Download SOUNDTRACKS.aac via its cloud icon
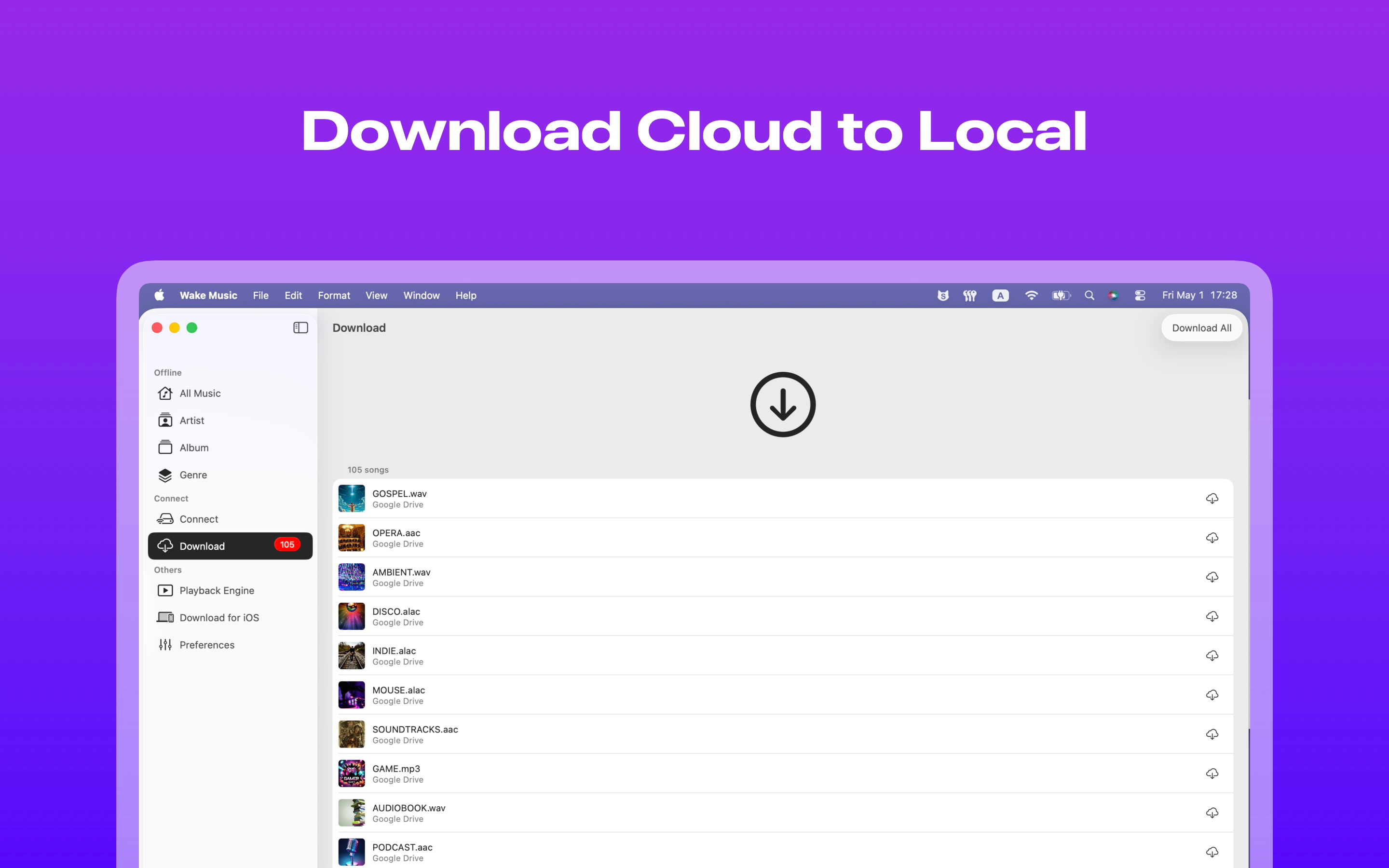The width and height of the screenshot is (1389, 868). (x=1212, y=734)
